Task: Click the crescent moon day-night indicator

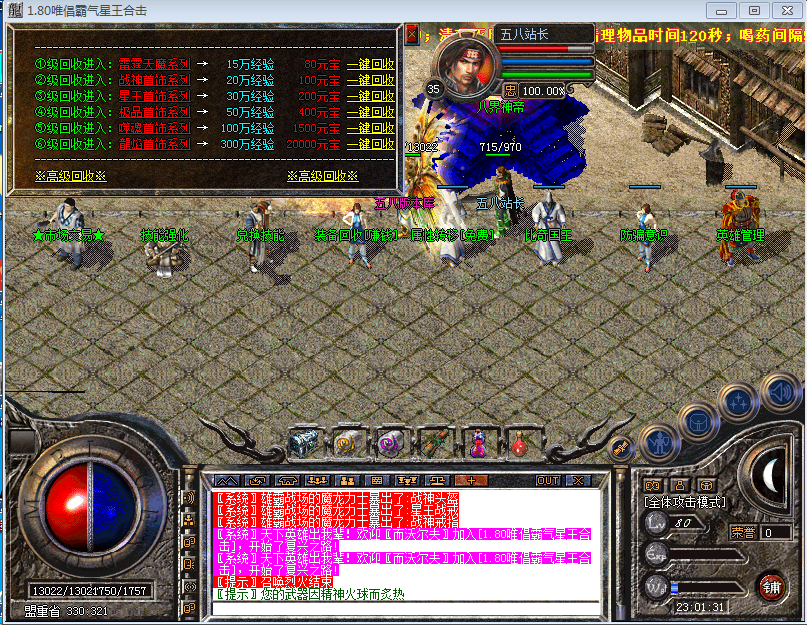Action: (770, 476)
